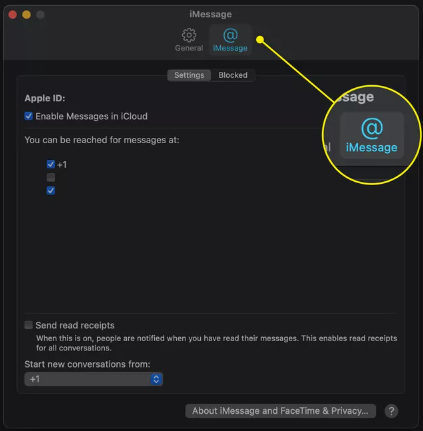Enable Send read receipts checkbox
Image resolution: width=423 pixels, height=431 pixels.
pos(29,325)
